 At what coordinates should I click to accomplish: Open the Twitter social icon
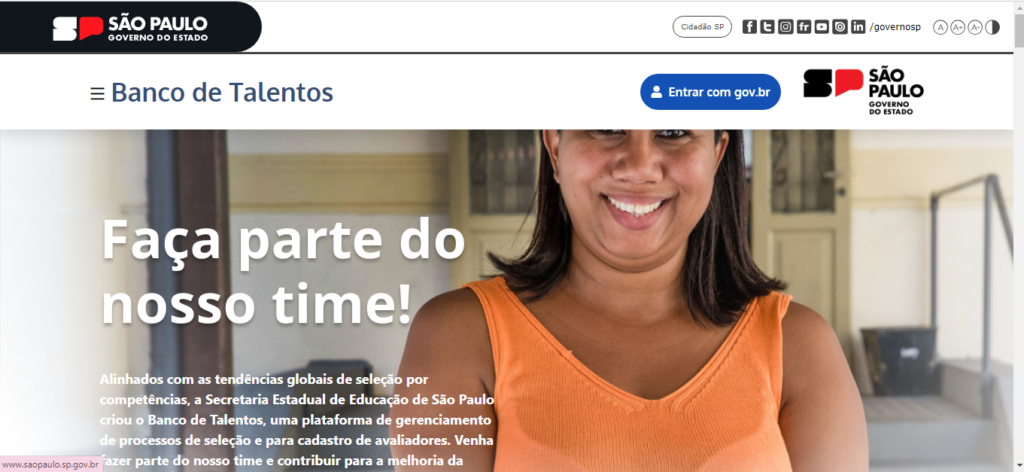[768, 27]
